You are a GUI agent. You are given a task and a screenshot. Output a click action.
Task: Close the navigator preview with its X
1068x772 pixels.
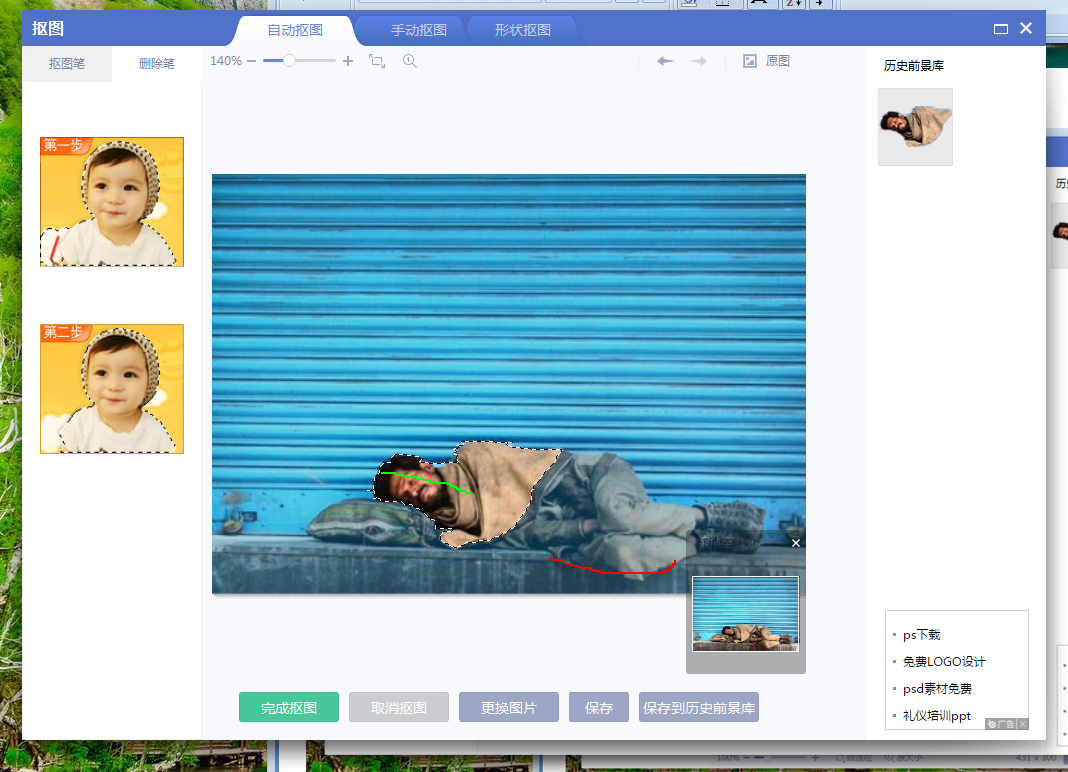pos(795,543)
